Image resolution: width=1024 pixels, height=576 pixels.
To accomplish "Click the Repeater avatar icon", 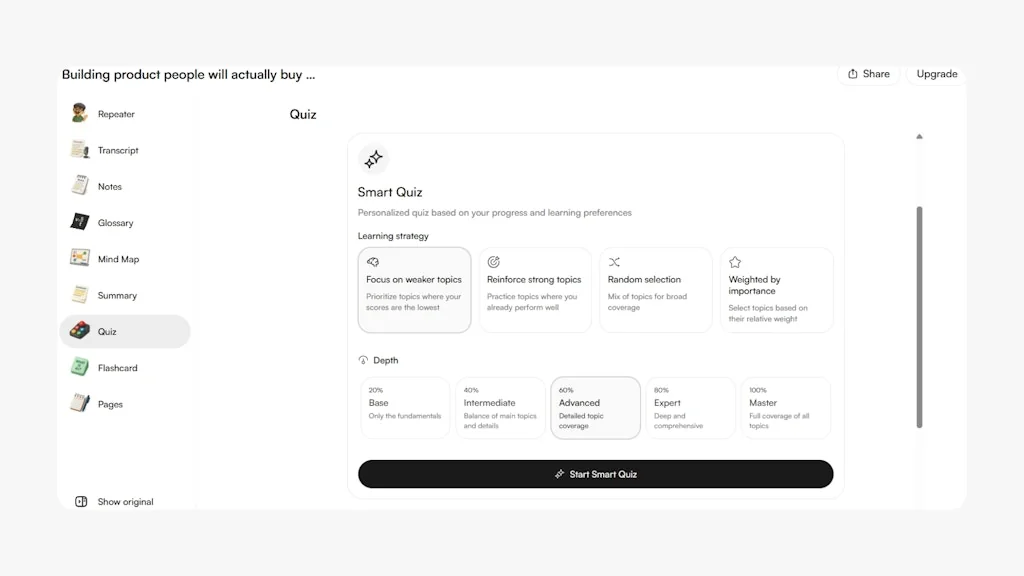I will pos(79,113).
